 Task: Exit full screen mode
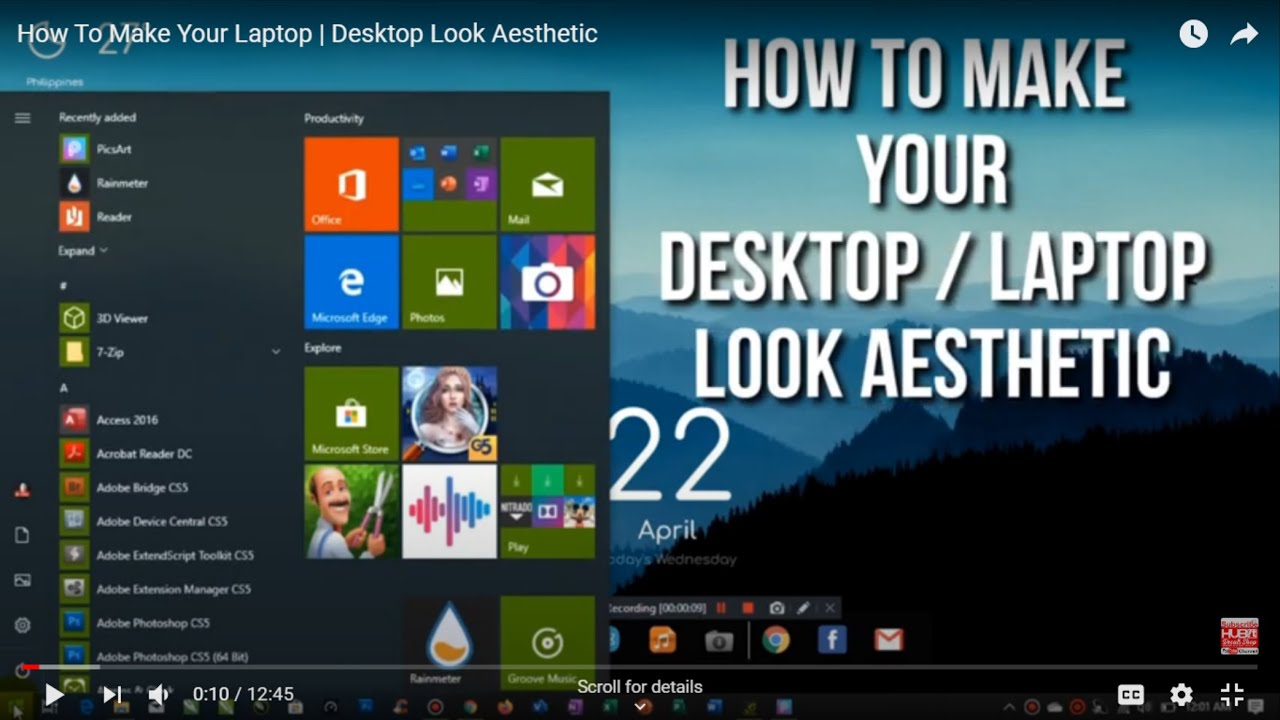coord(1233,694)
